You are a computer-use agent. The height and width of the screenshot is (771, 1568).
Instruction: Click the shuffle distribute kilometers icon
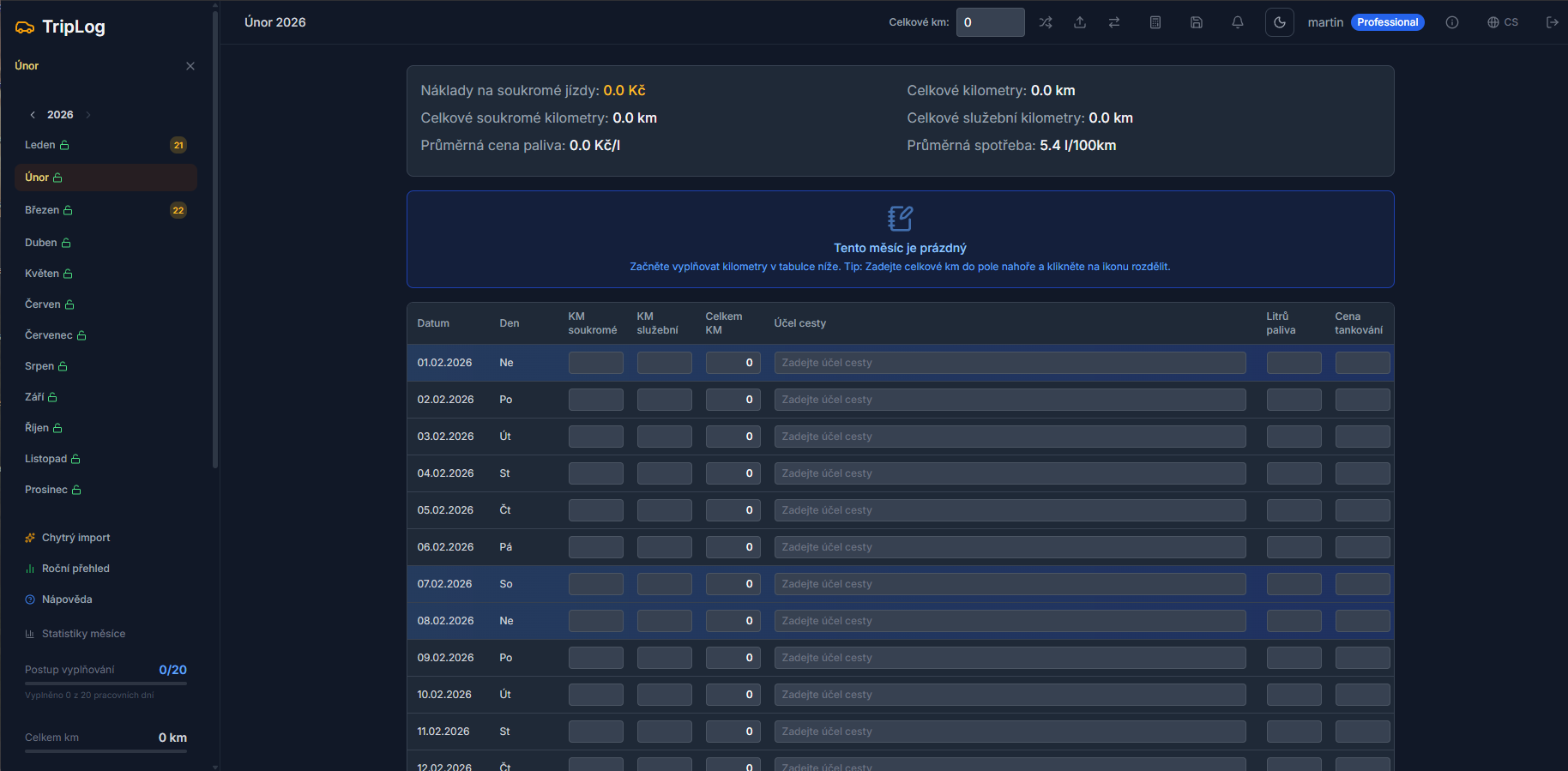pos(1046,22)
